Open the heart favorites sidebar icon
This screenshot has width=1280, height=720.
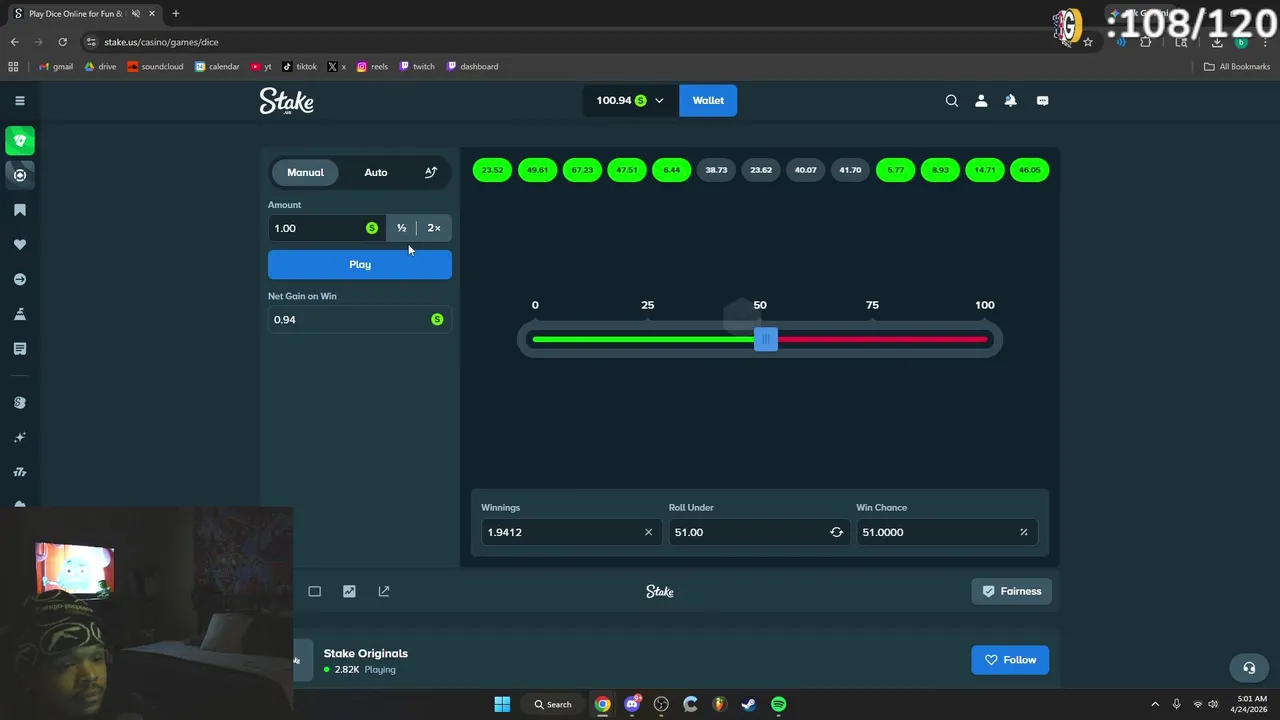(19, 245)
